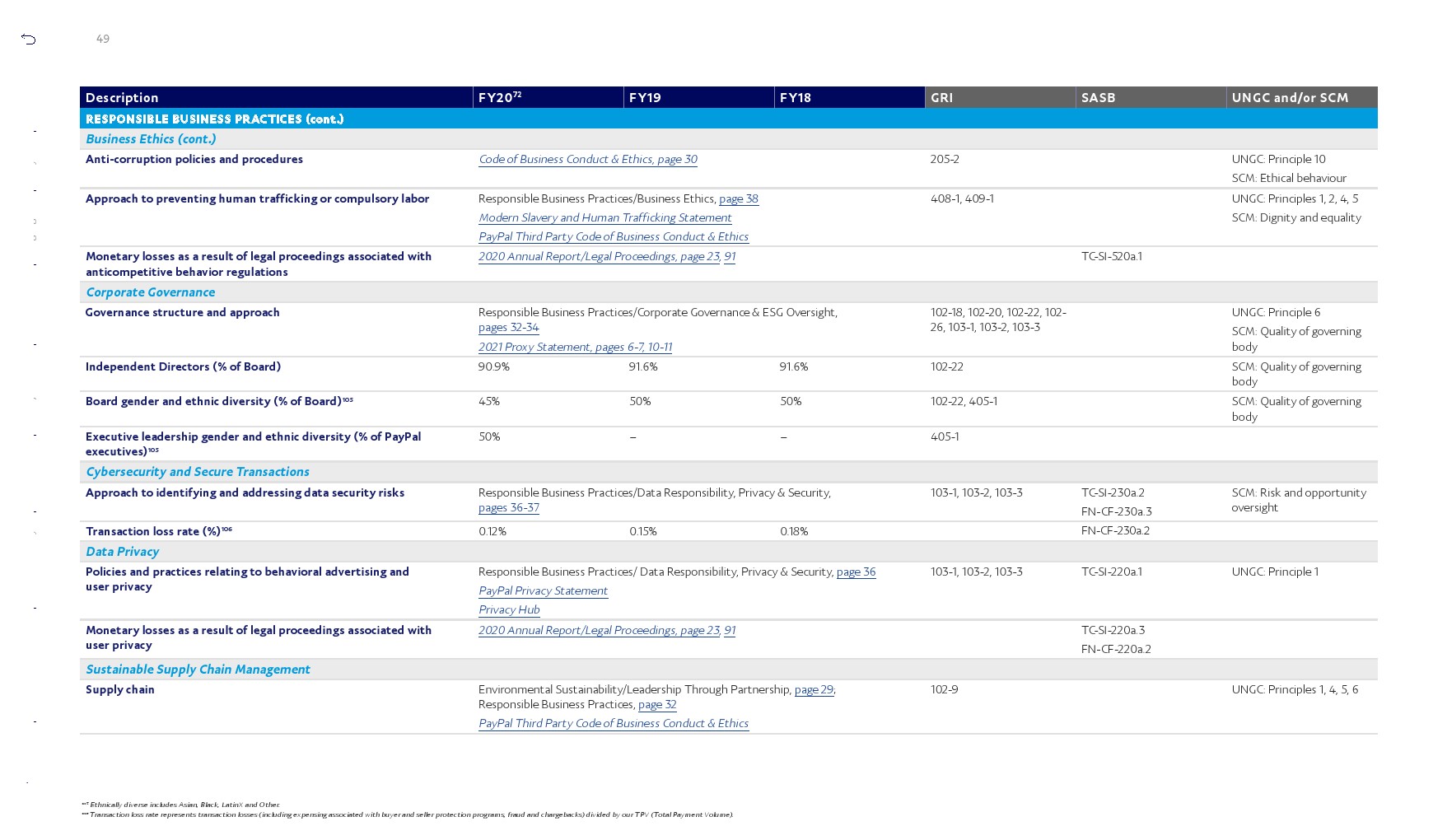This screenshot has width=1433, height=840.
Task: Visit the Privacy Hub link
Action: pos(509,610)
